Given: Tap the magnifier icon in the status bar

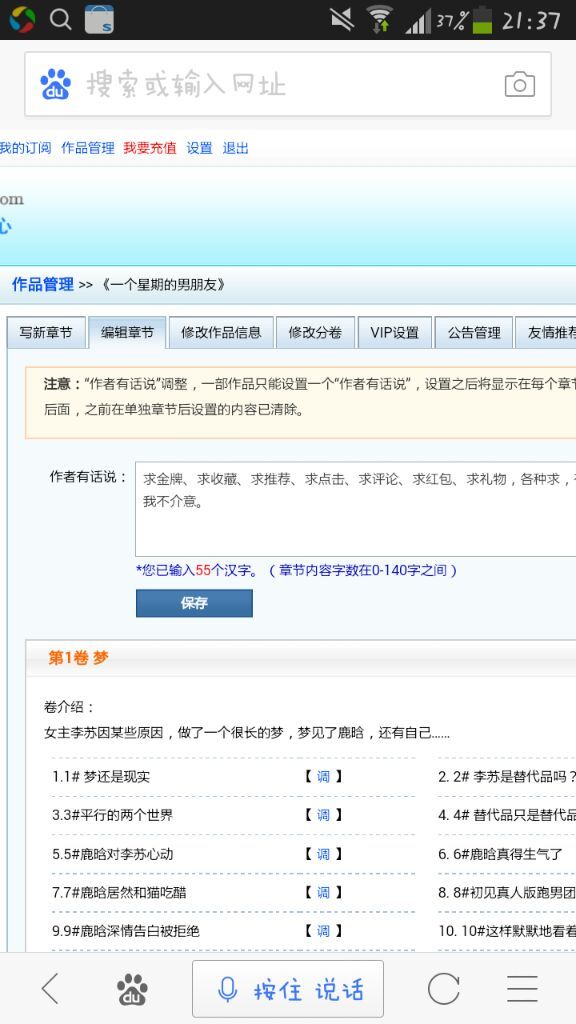Looking at the screenshot, I should coord(60,20).
